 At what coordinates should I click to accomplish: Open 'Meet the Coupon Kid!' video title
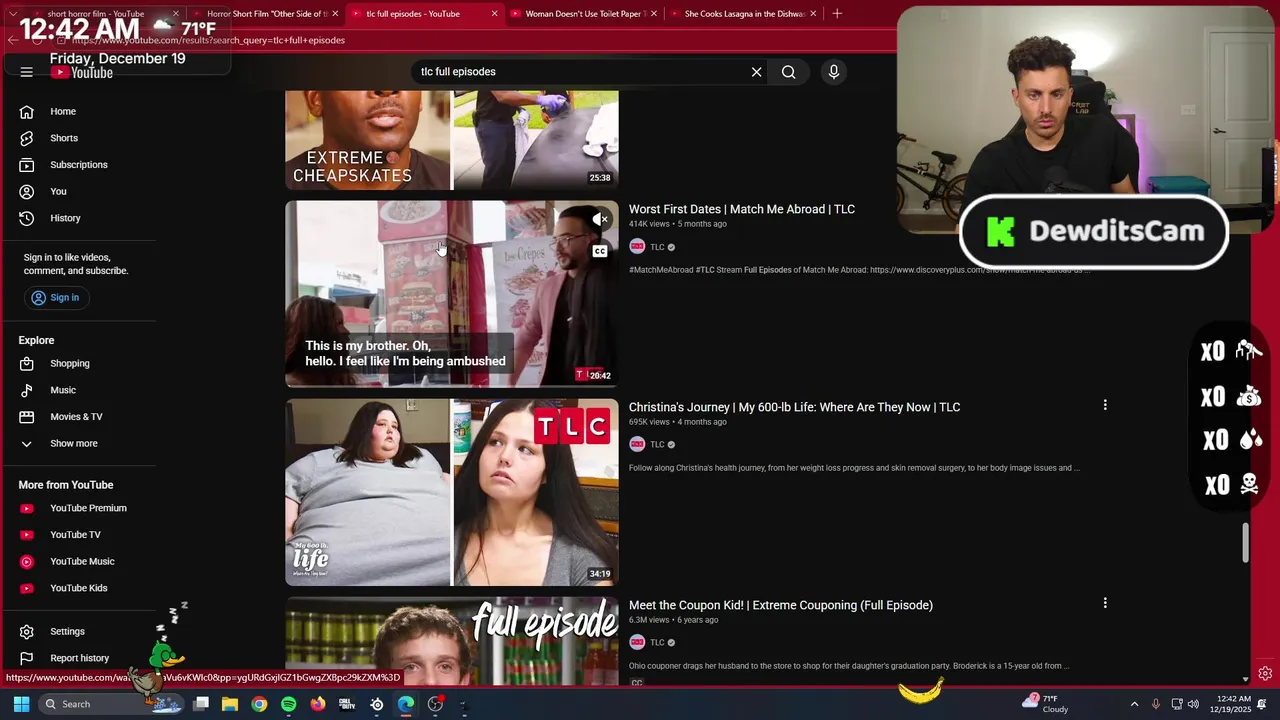780,606
